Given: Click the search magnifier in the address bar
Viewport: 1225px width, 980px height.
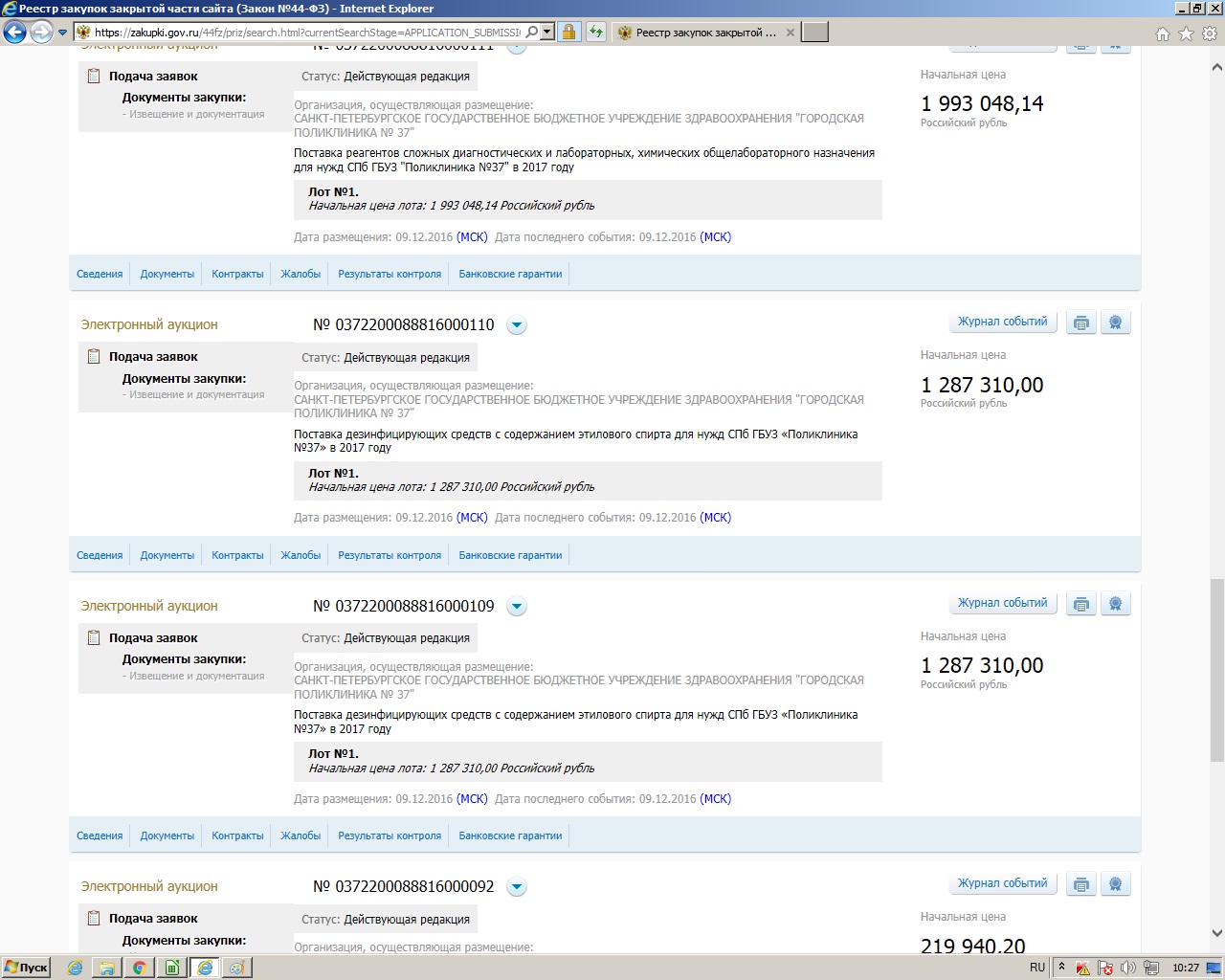Looking at the screenshot, I should click(x=532, y=33).
